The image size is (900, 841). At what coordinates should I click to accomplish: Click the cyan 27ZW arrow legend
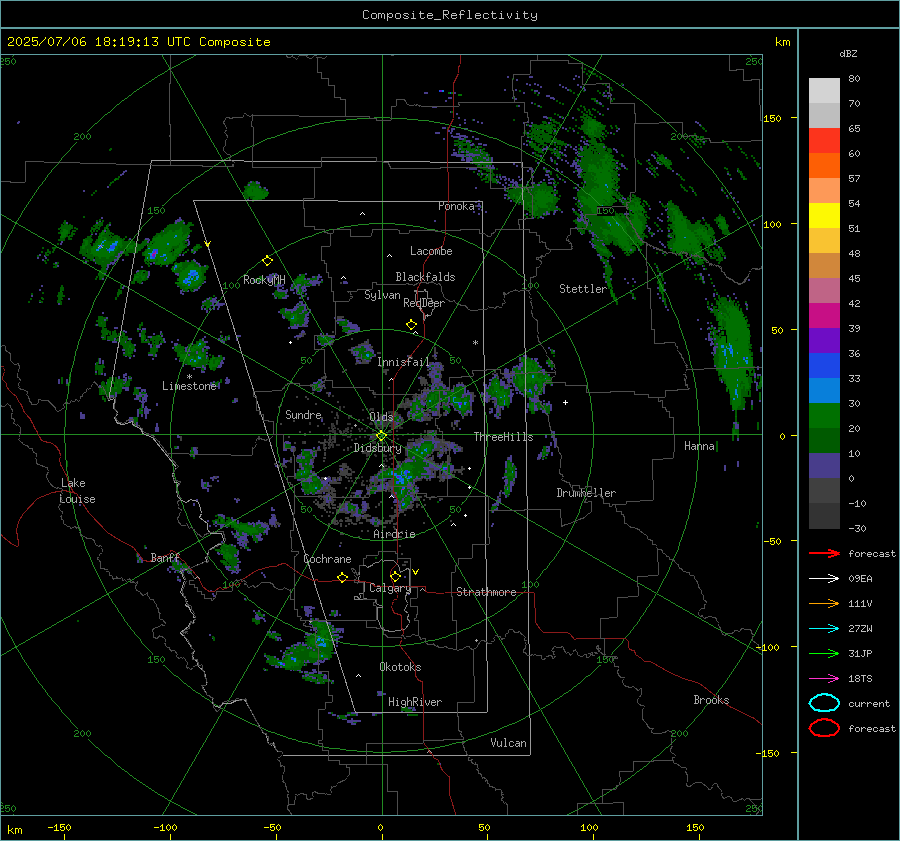point(824,629)
